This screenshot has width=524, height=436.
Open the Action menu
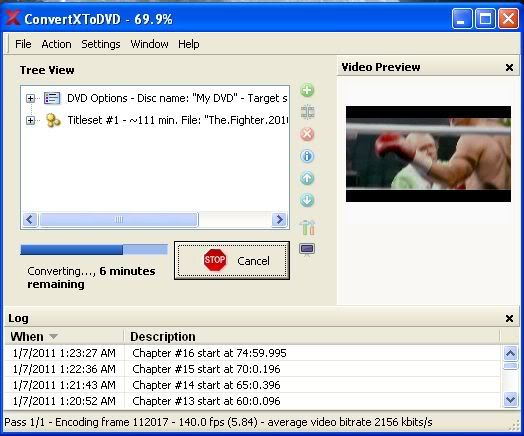tap(56, 44)
